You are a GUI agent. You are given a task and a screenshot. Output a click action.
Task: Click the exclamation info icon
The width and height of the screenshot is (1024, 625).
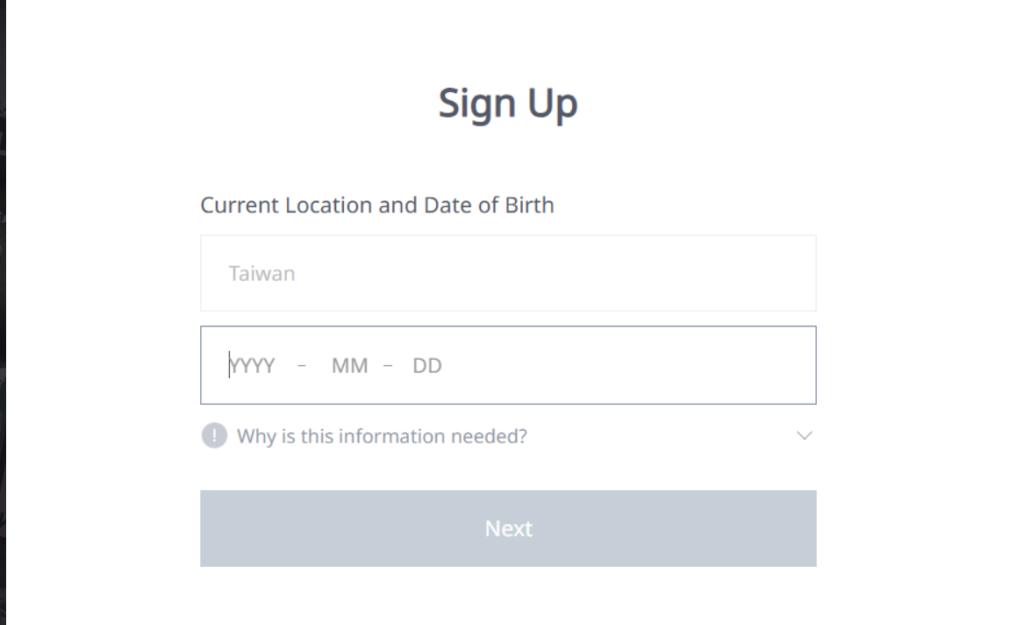[214, 436]
